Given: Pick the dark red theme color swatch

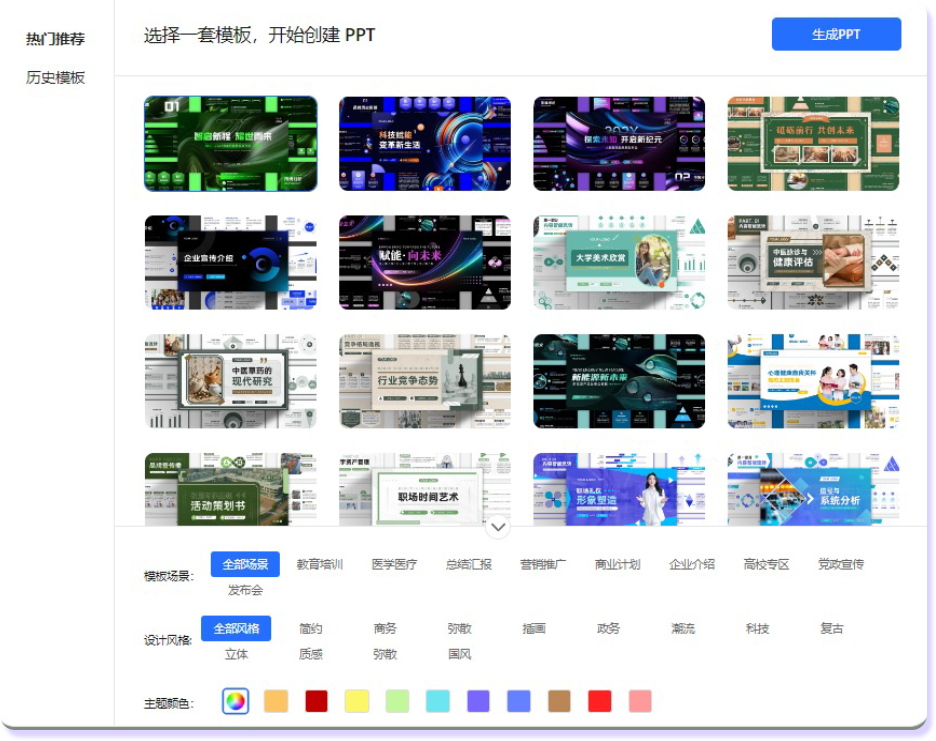Looking at the screenshot, I should click(316, 701).
